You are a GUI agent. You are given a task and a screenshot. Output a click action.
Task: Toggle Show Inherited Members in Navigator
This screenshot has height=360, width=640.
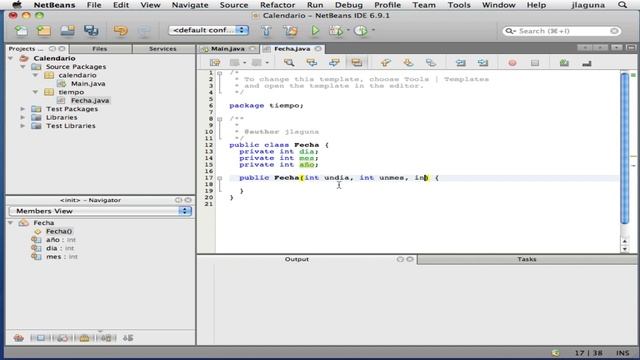pos(18,338)
